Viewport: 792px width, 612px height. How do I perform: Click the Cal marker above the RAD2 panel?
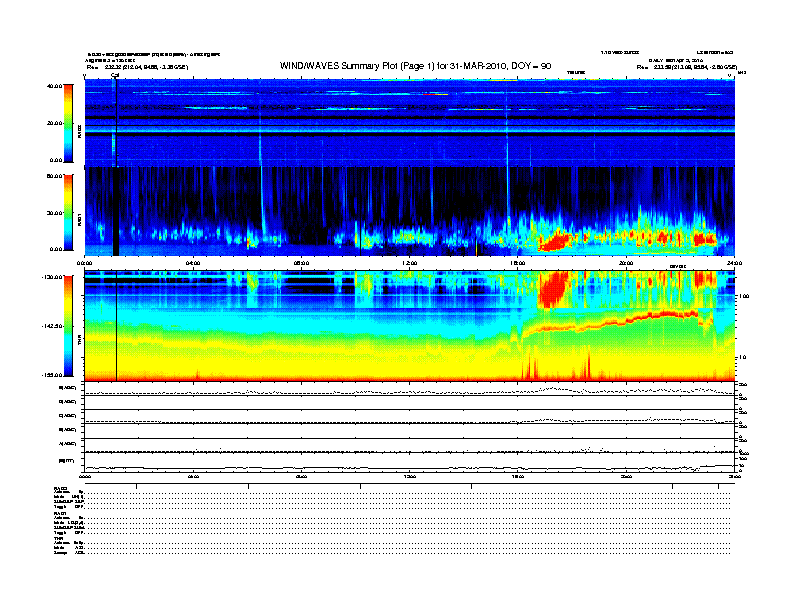coord(115,75)
